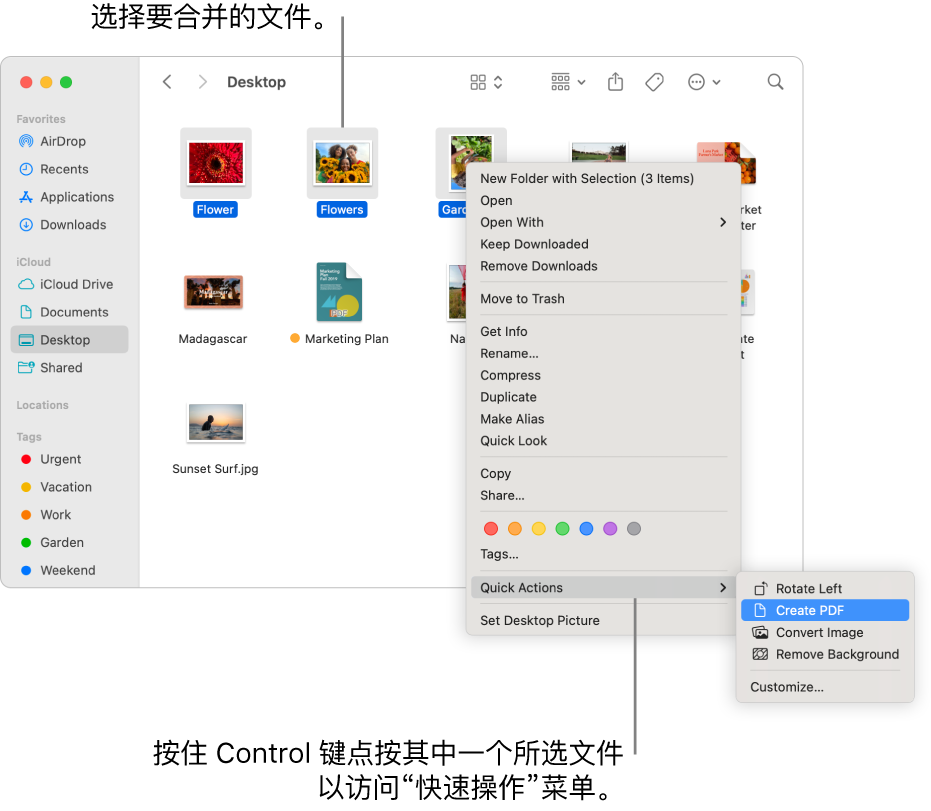Apply the gray tag color dot
Image resolution: width=931 pixels, height=811 pixels.
(634, 529)
